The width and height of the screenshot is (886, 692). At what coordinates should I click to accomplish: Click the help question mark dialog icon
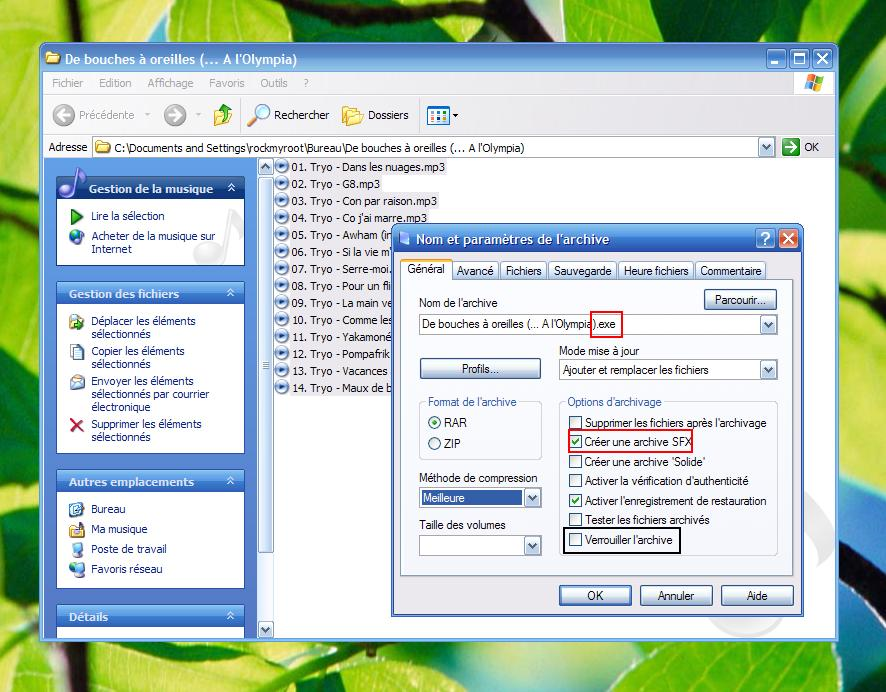(765, 239)
